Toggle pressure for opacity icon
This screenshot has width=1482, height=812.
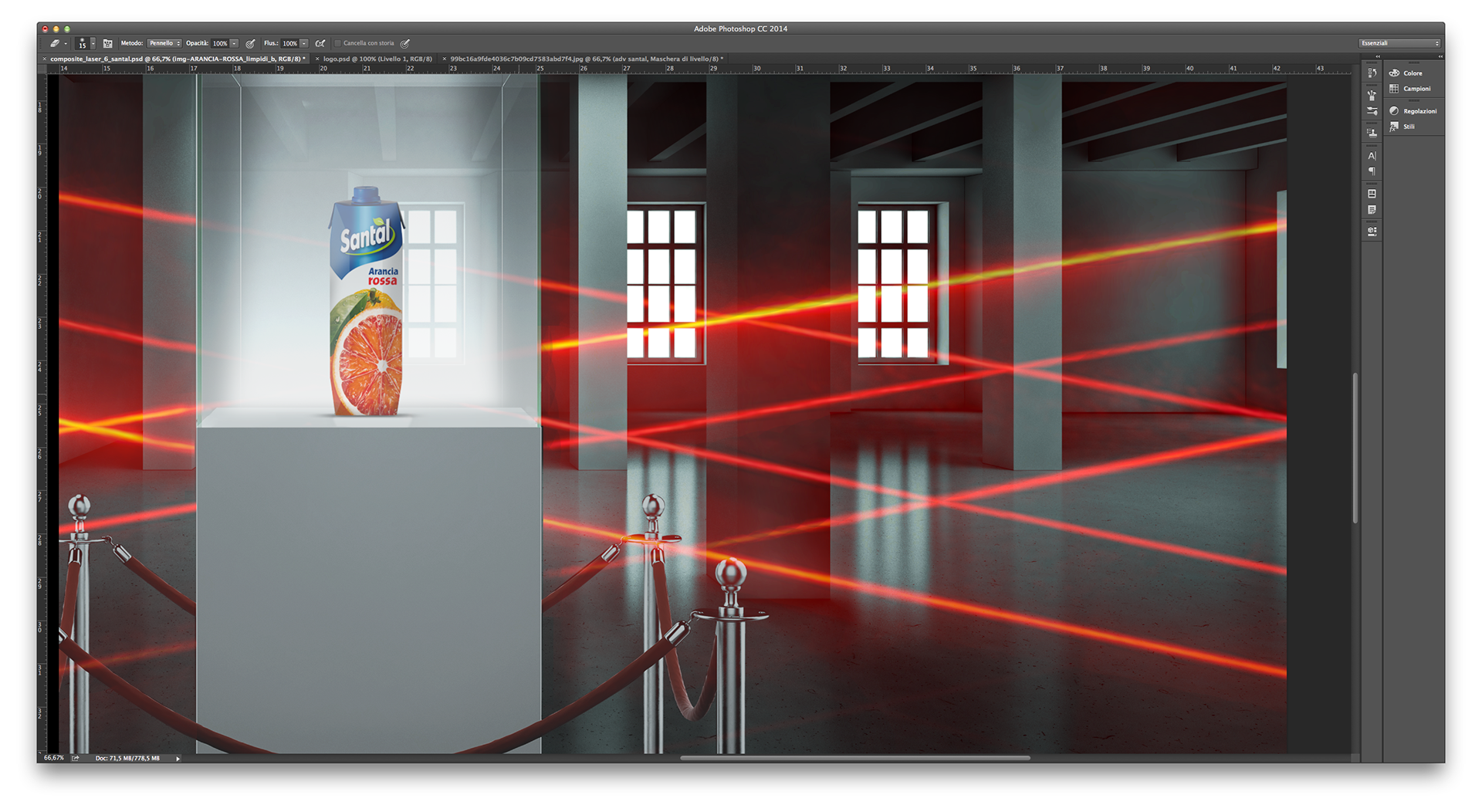click(251, 44)
